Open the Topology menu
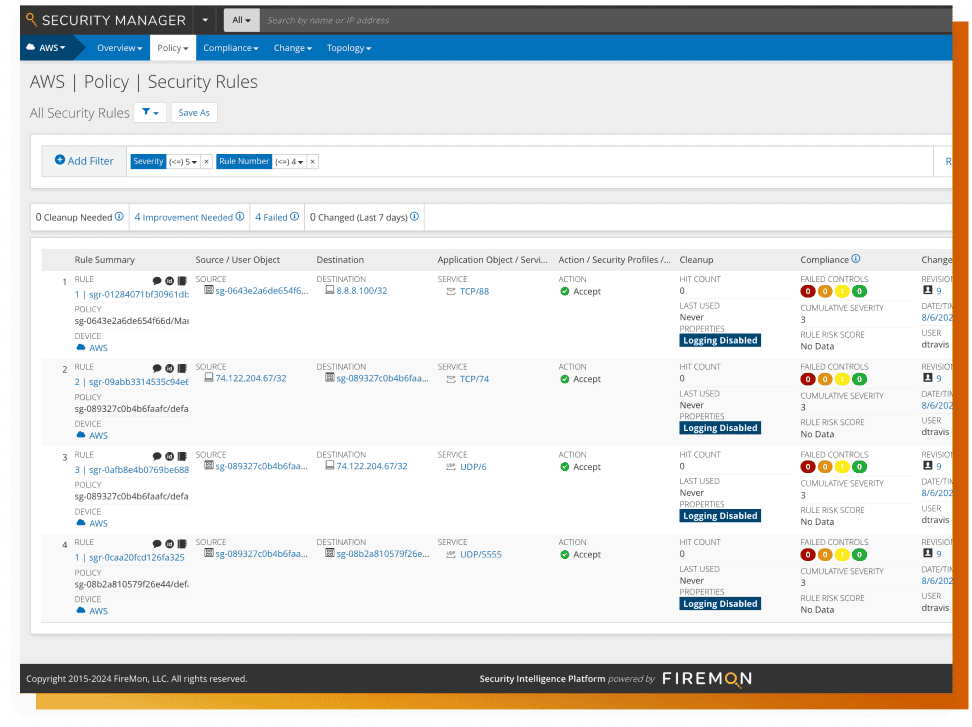The width and height of the screenshot is (972, 727). [x=348, y=48]
